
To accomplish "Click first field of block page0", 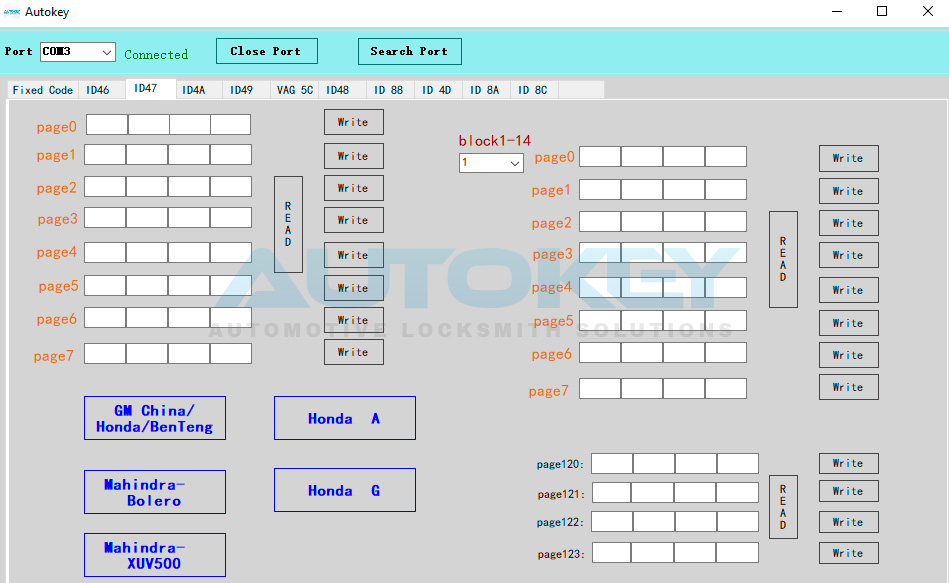I will point(600,156).
